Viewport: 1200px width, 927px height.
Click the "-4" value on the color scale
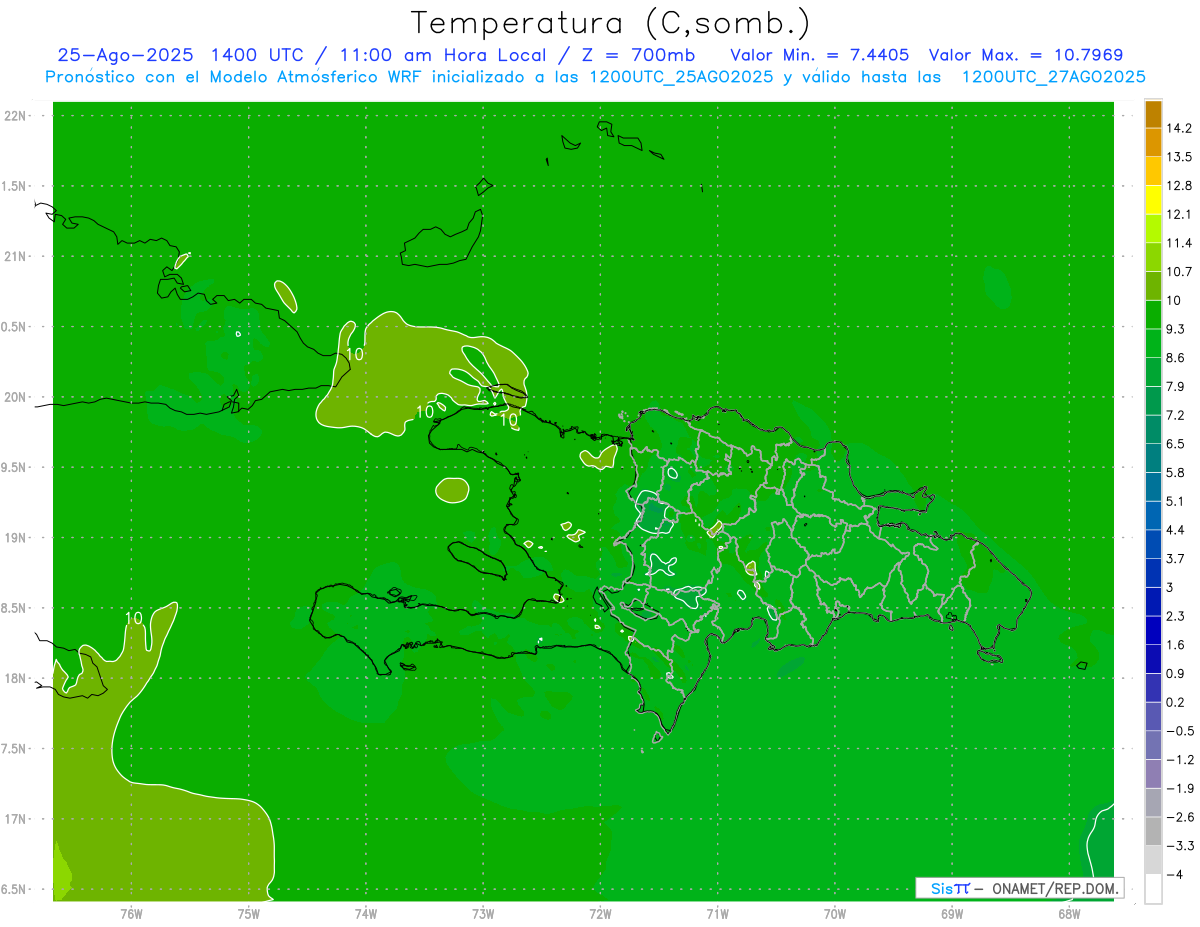(x=1174, y=875)
